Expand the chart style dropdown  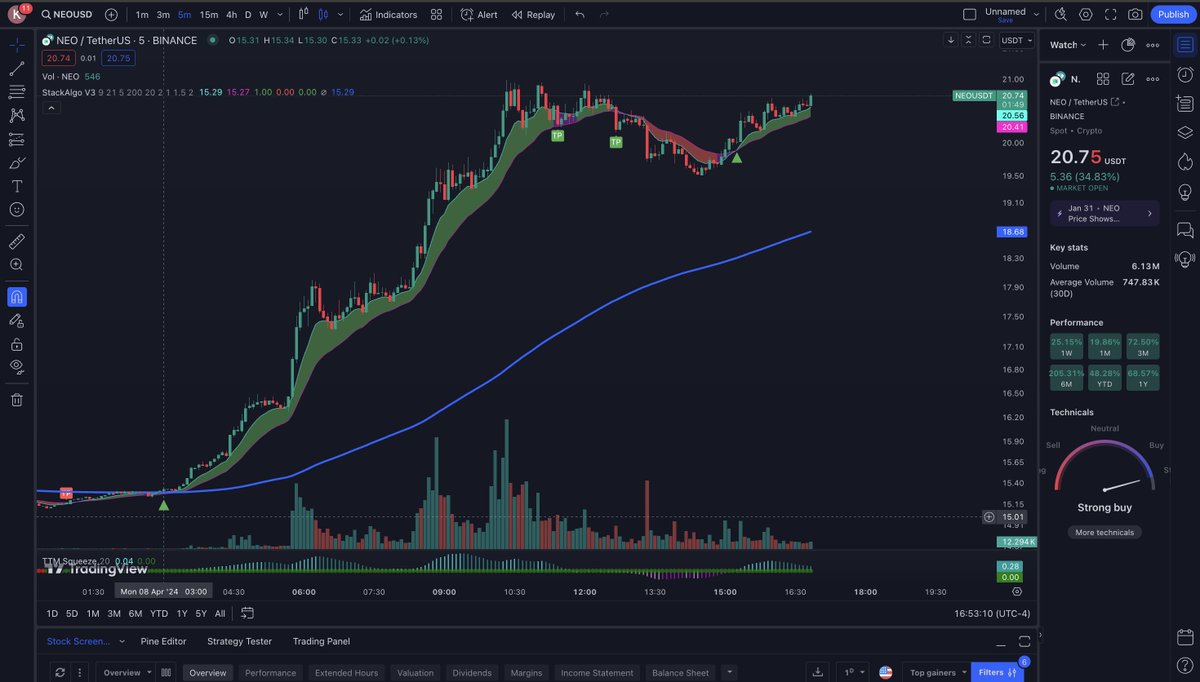[x=341, y=15]
